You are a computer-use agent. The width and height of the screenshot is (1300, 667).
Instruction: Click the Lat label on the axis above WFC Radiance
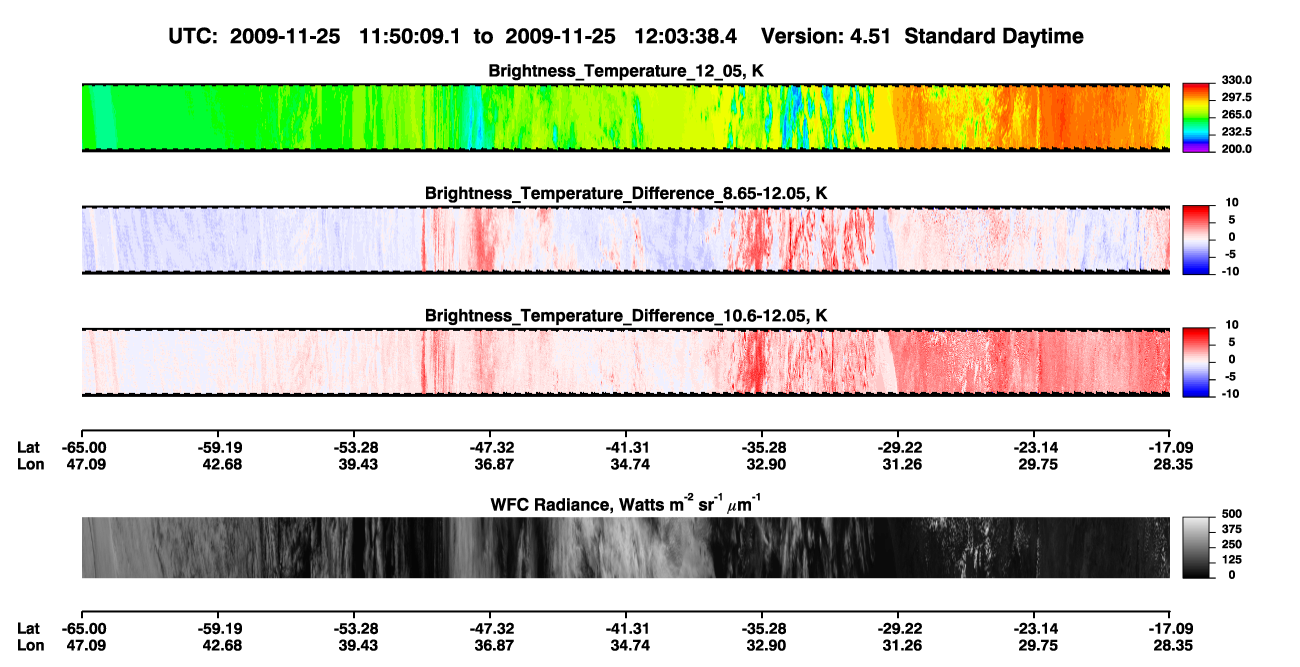pyautogui.click(x=28, y=447)
